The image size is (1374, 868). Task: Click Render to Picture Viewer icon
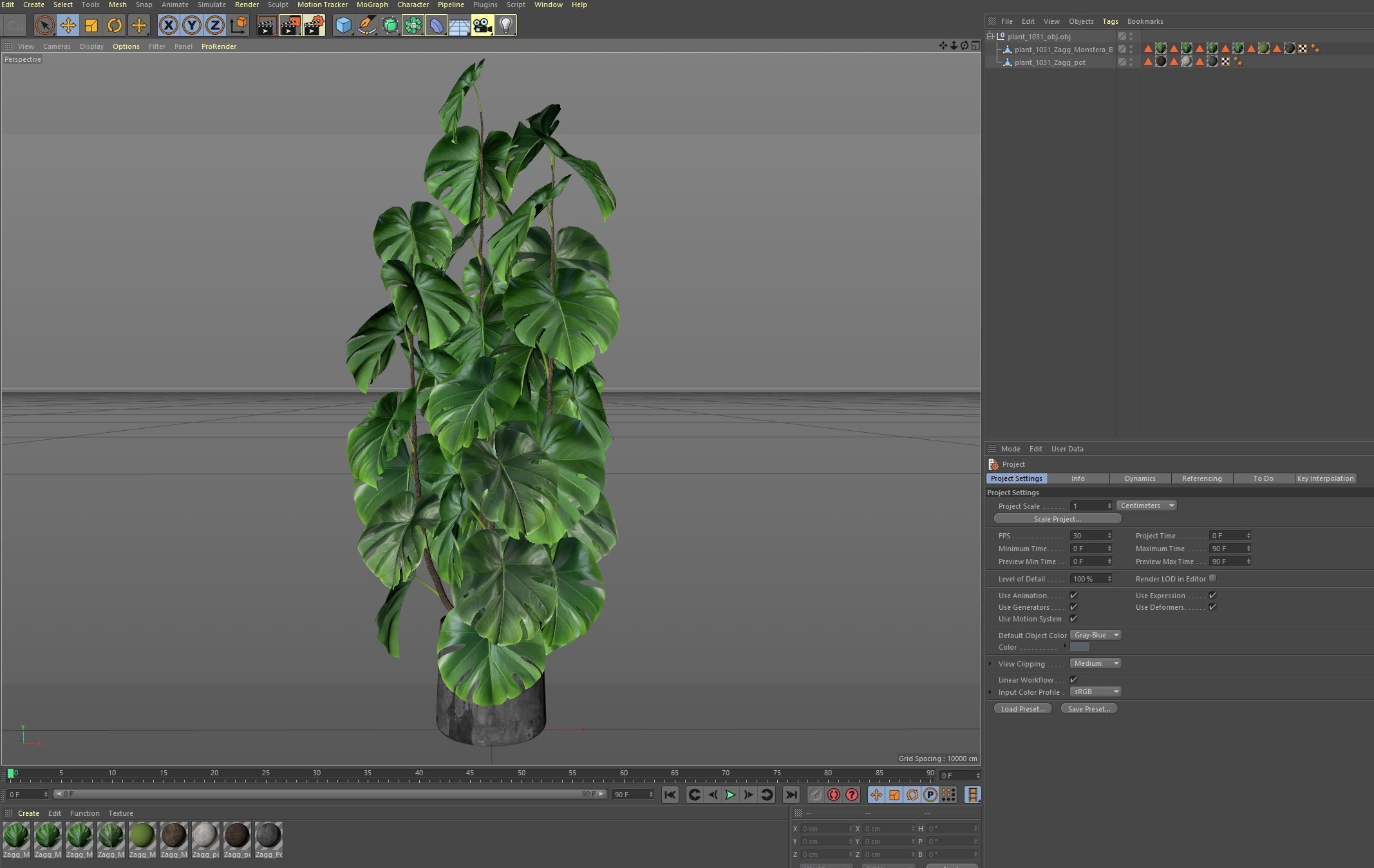pos(290,25)
